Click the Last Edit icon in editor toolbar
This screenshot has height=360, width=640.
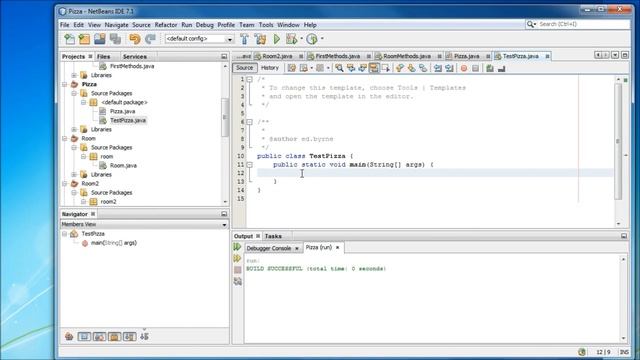(291, 68)
